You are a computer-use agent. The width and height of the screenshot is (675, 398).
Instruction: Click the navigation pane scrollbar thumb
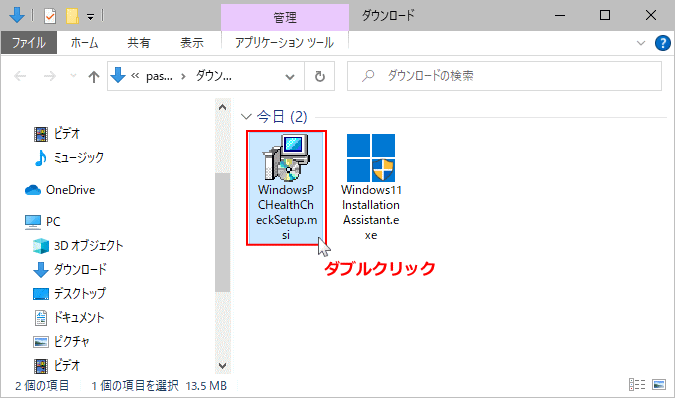point(223,232)
